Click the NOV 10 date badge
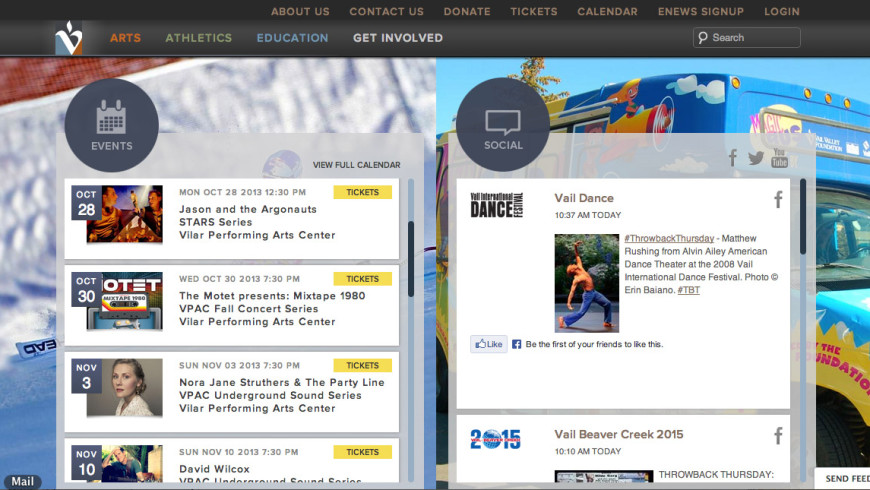 [86, 462]
